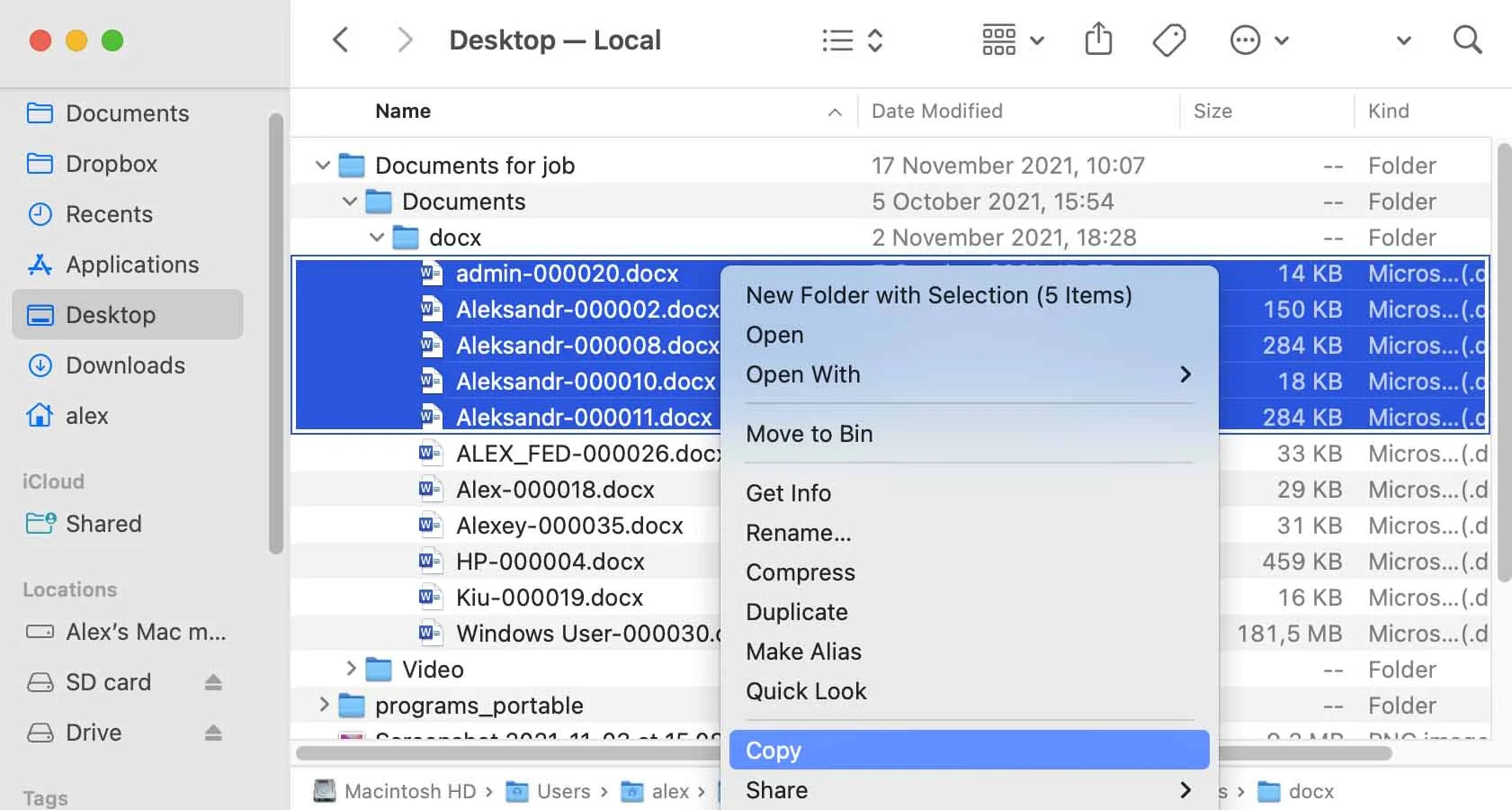The image size is (1512, 810).
Task: Click Get Info in the context menu
Action: tap(787, 492)
